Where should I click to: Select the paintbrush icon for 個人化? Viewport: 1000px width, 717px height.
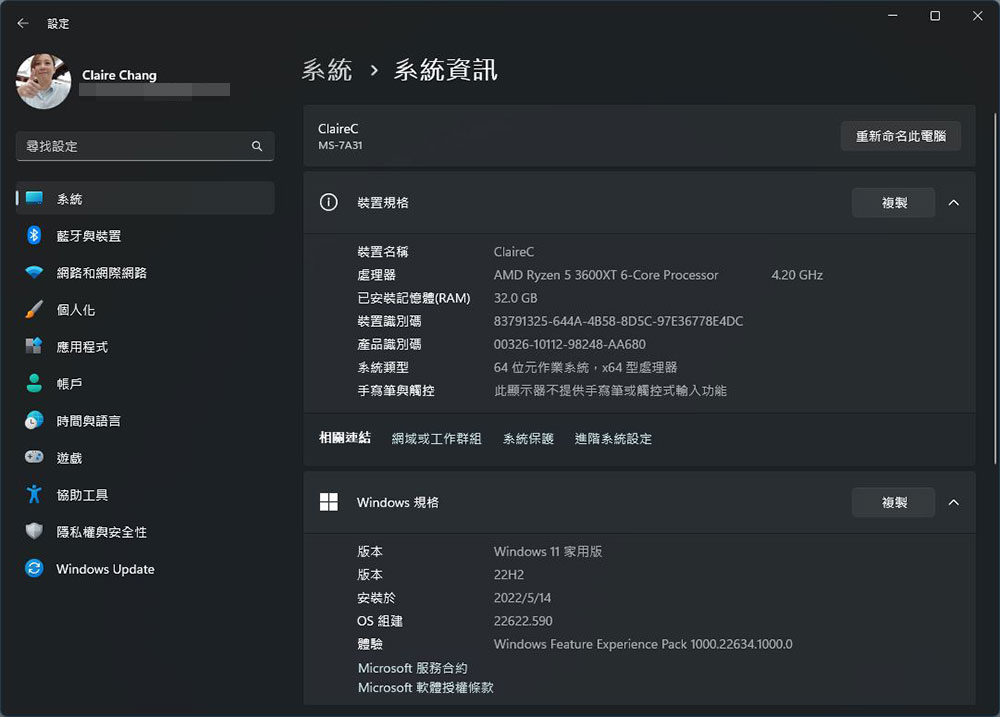(x=34, y=310)
